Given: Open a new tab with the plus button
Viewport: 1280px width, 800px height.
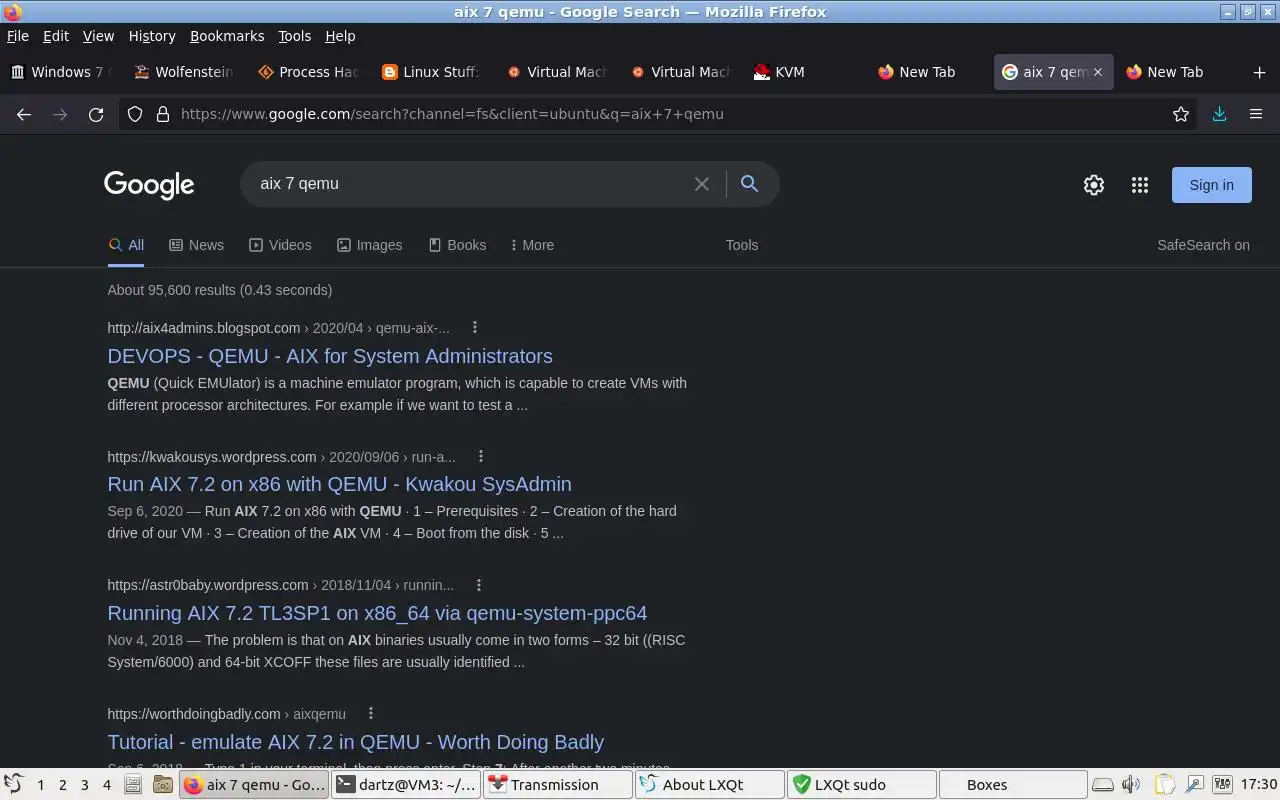Looking at the screenshot, I should pyautogui.click(x=1259, y=72).
